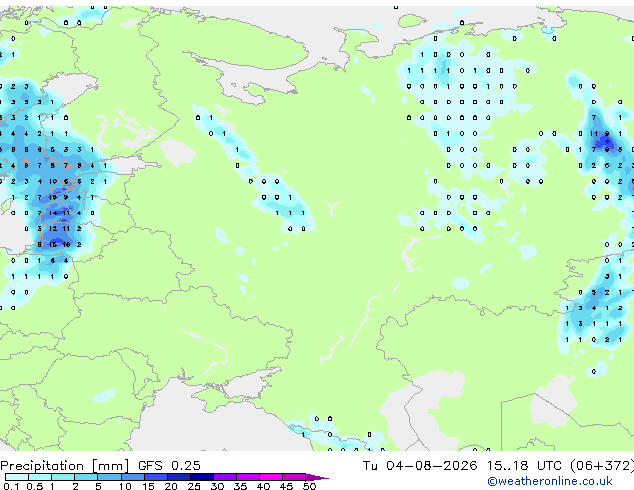Click the "15..18 UTC" time range text
634x490 pixels.
point(524,466)
